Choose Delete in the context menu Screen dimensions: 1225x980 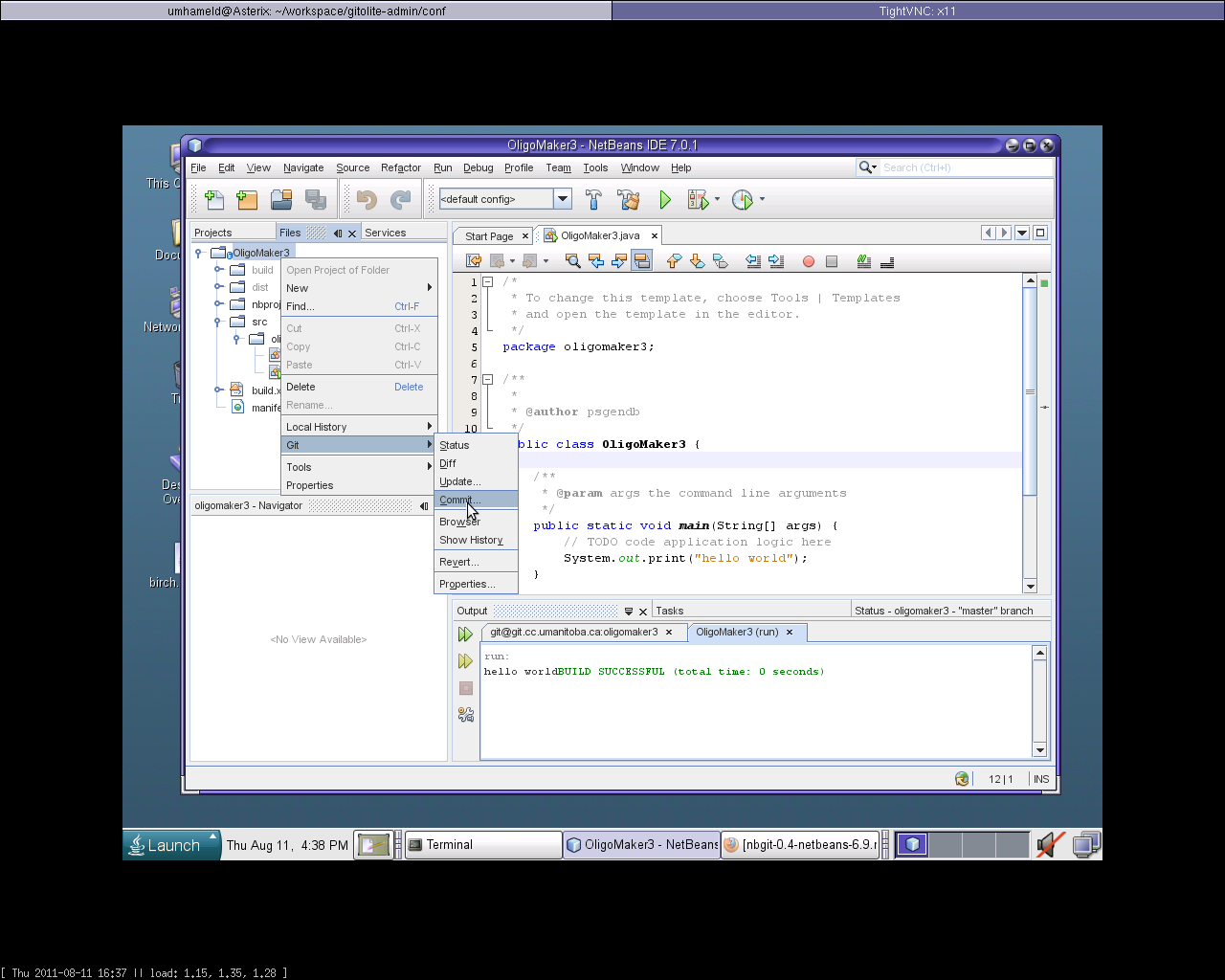coord(359,387)
